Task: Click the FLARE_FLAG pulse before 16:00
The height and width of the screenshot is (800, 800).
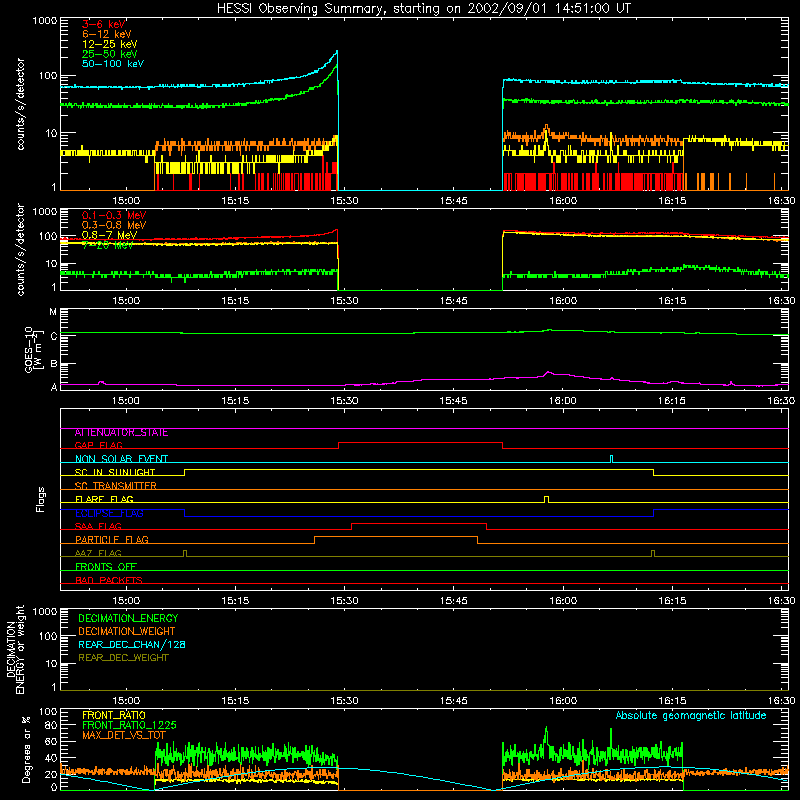Action: pyautogui.click(x=546, y=499)
